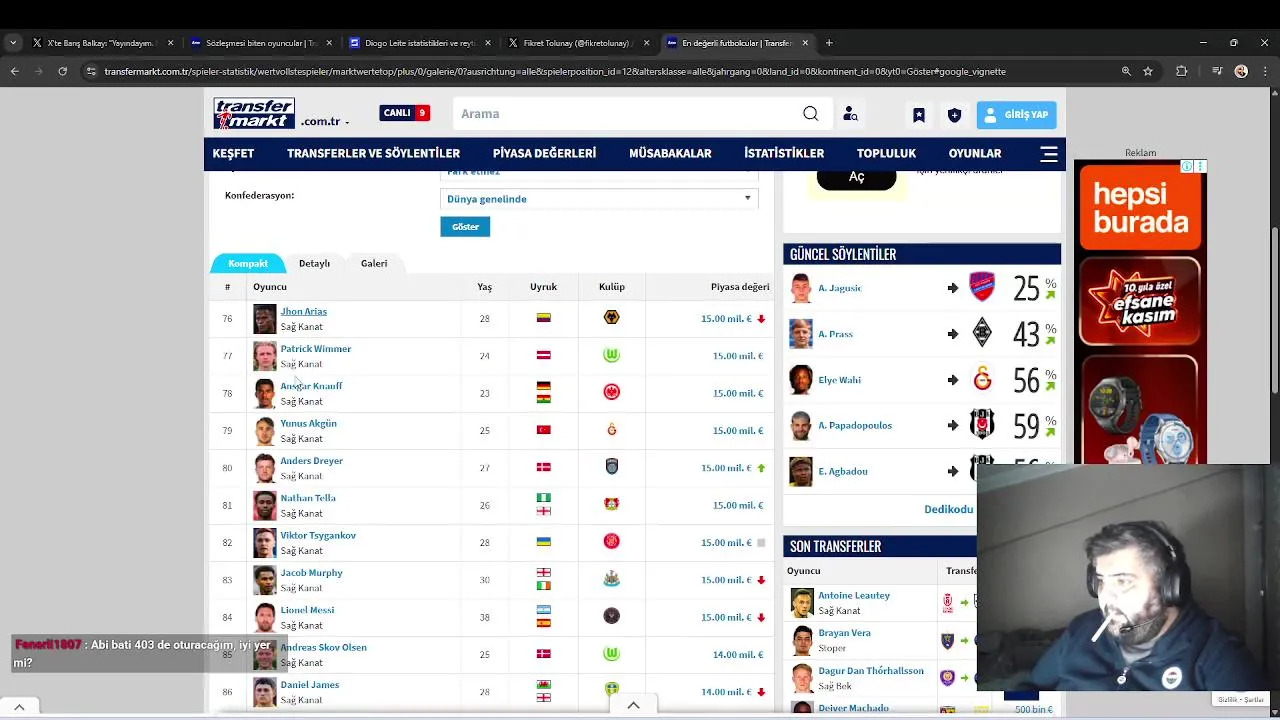Click the shield icon in site header
Viewport: 1280px width, 720px height.
coord(954,115)
